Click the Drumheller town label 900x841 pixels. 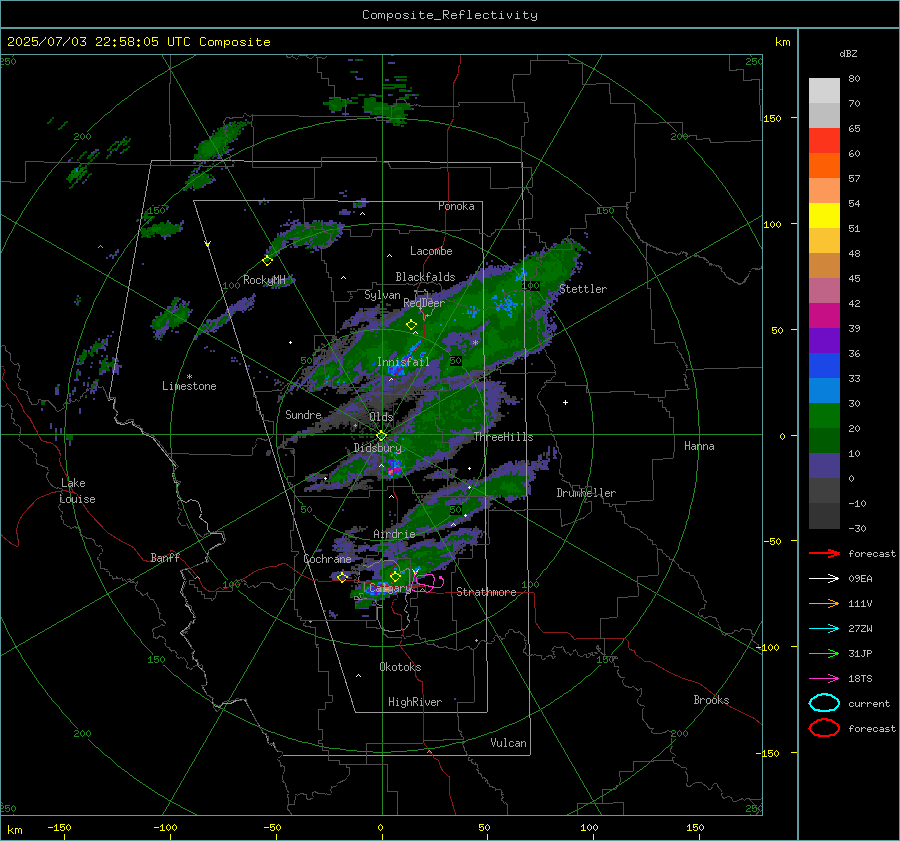point(586,493)
